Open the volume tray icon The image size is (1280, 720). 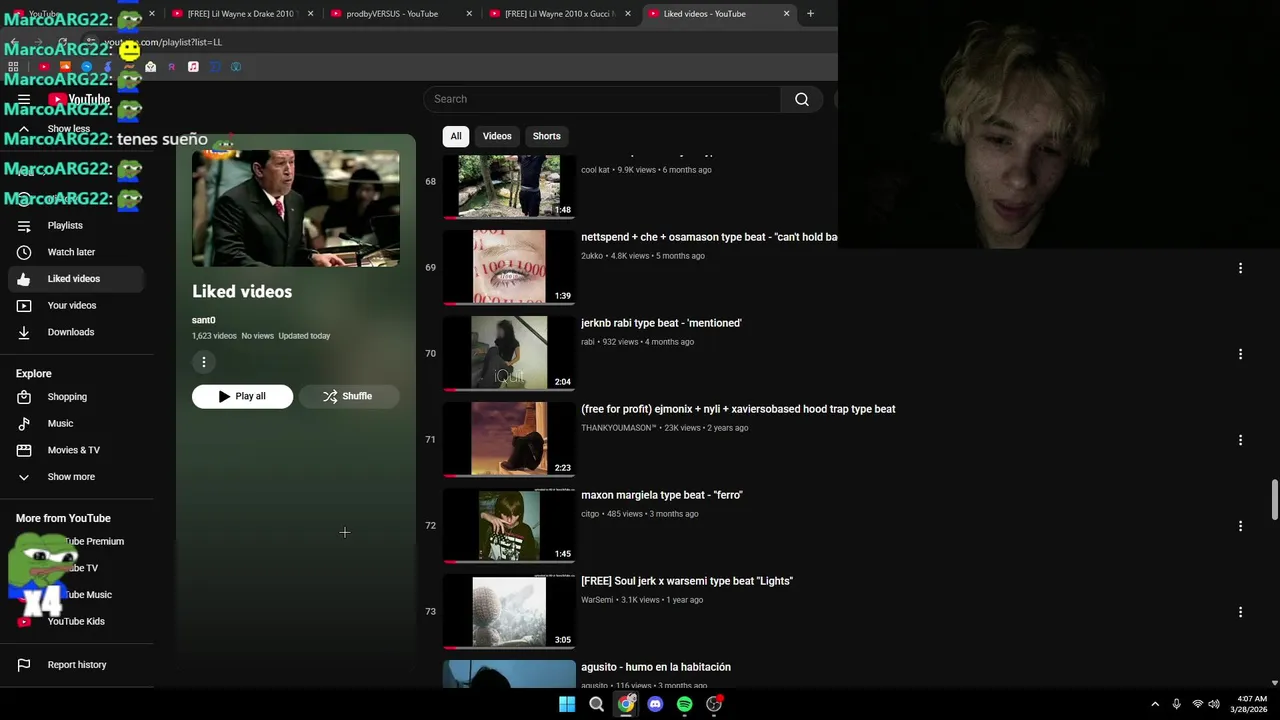tap(1214, 704)
